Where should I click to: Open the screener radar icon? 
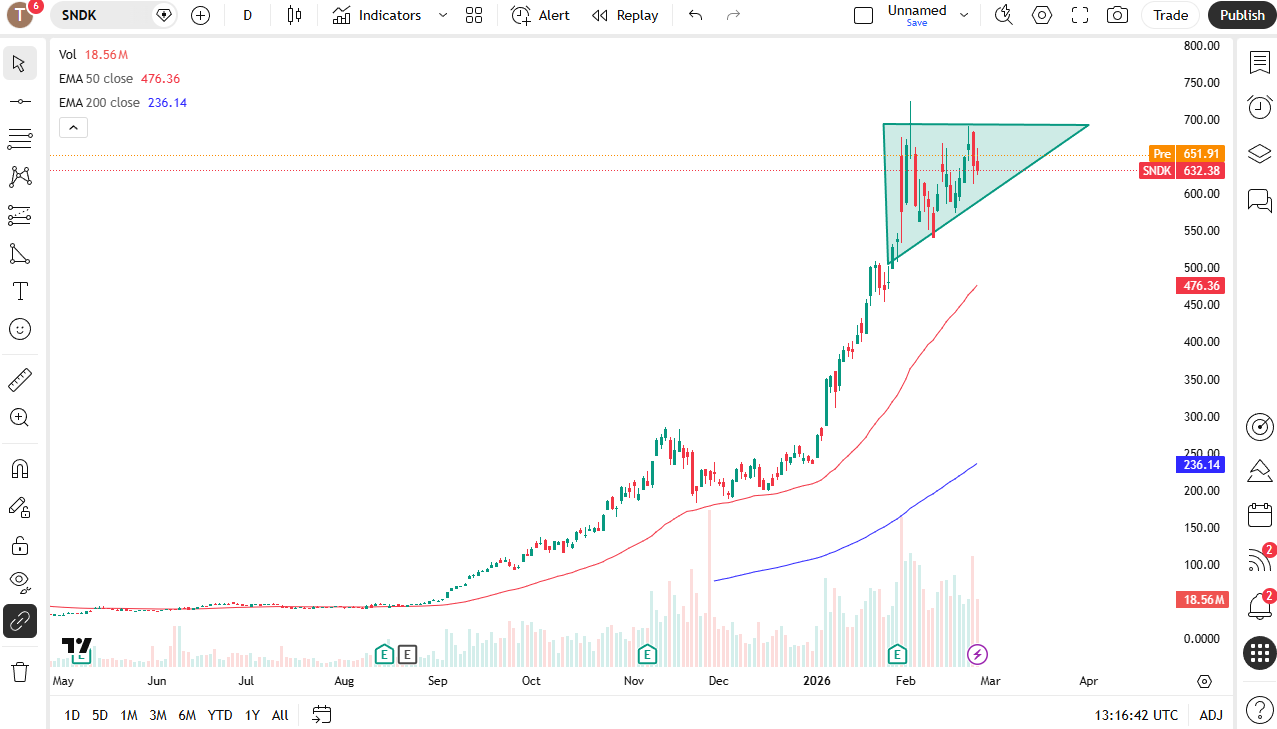pyautogui.click(x=1259, y=427)
